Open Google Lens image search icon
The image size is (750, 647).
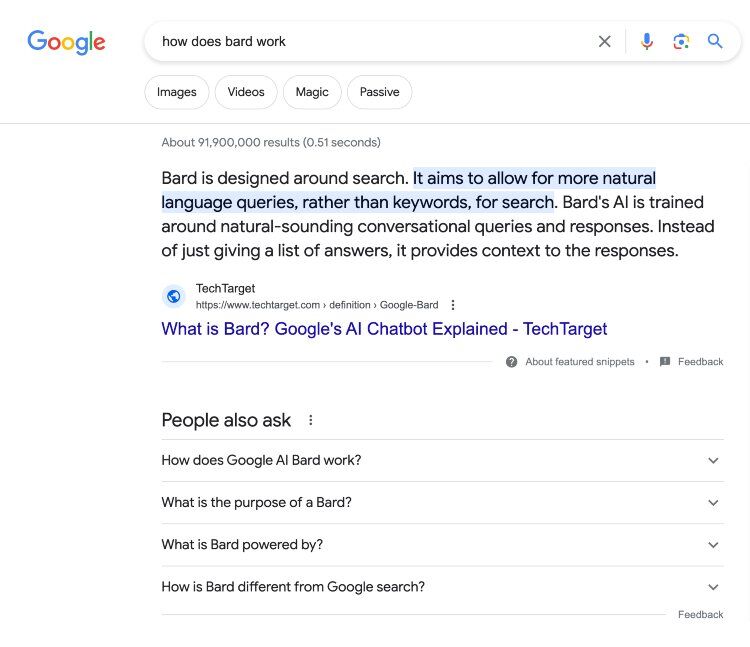click(681, 42)
